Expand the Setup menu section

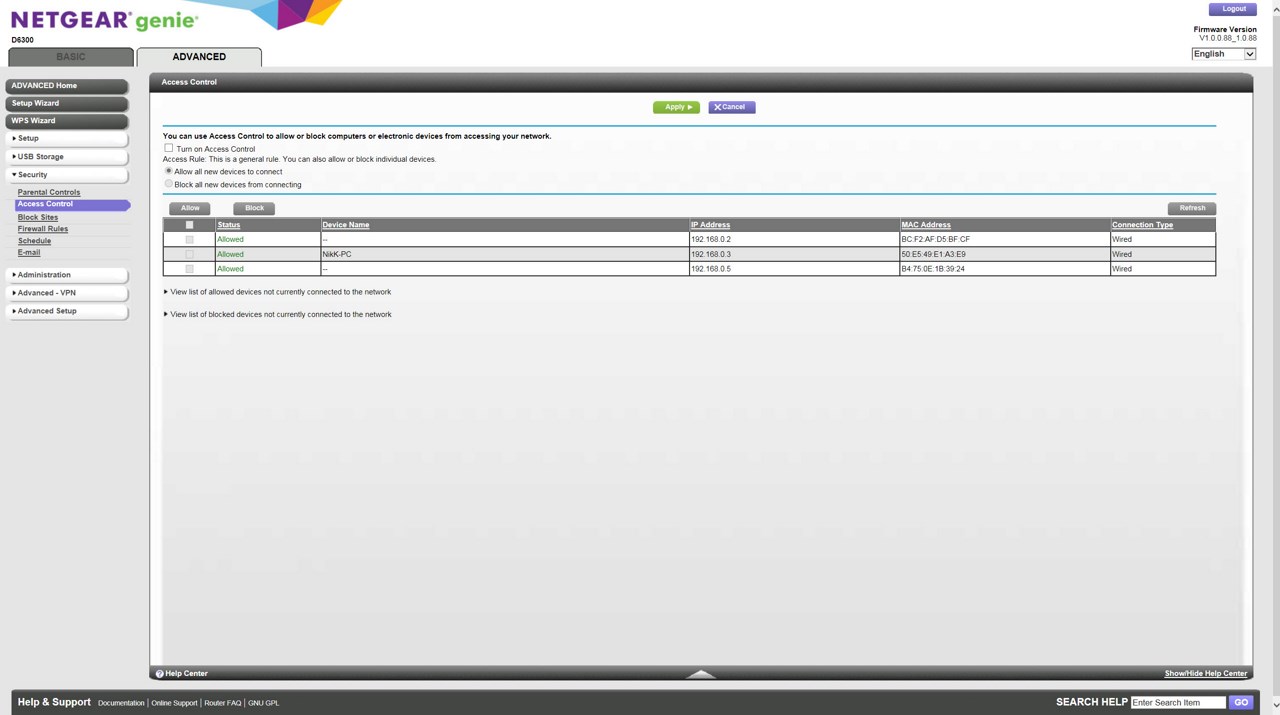[x=67, y=139]
